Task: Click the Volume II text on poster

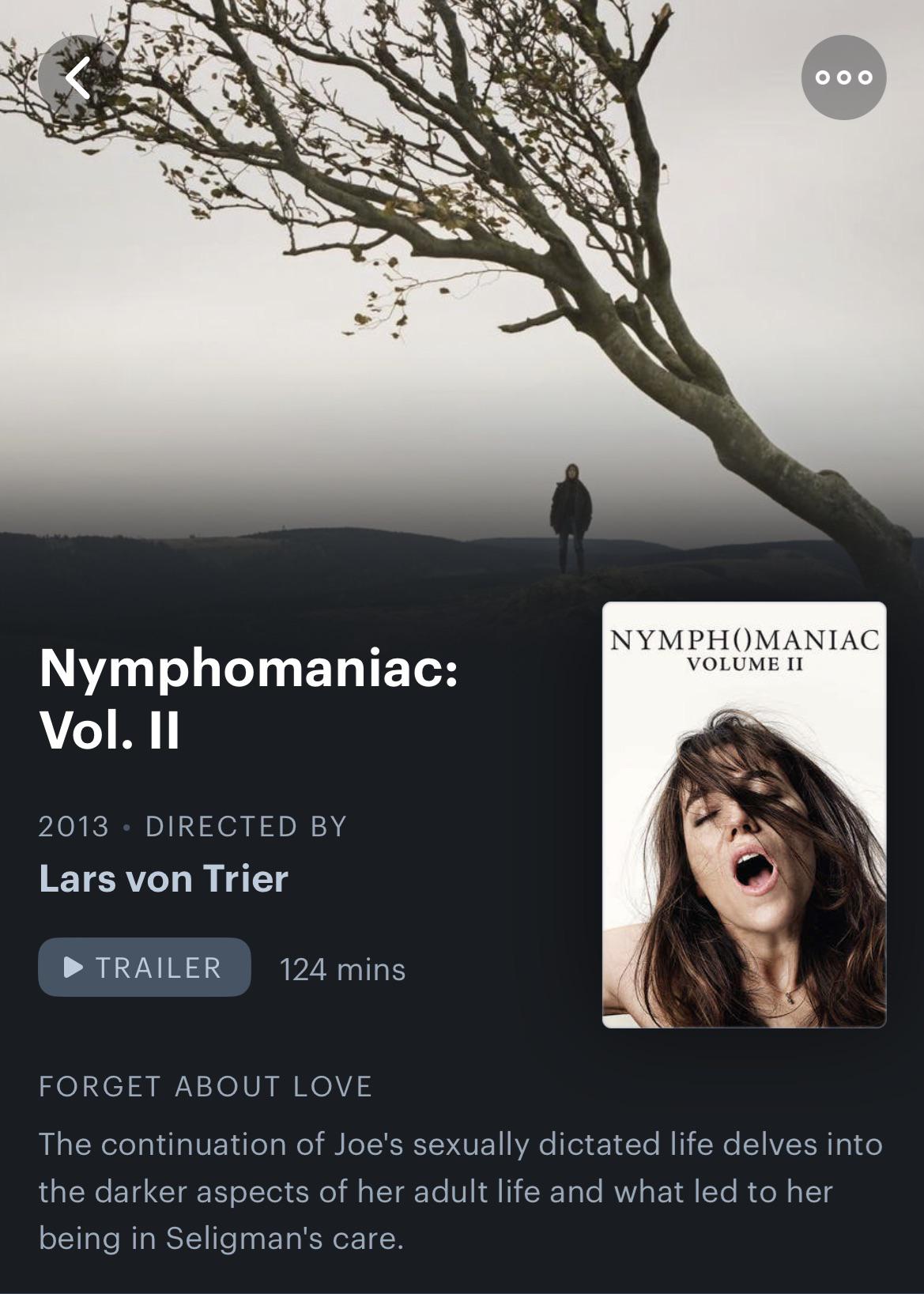Action: (x=744, y=664)
